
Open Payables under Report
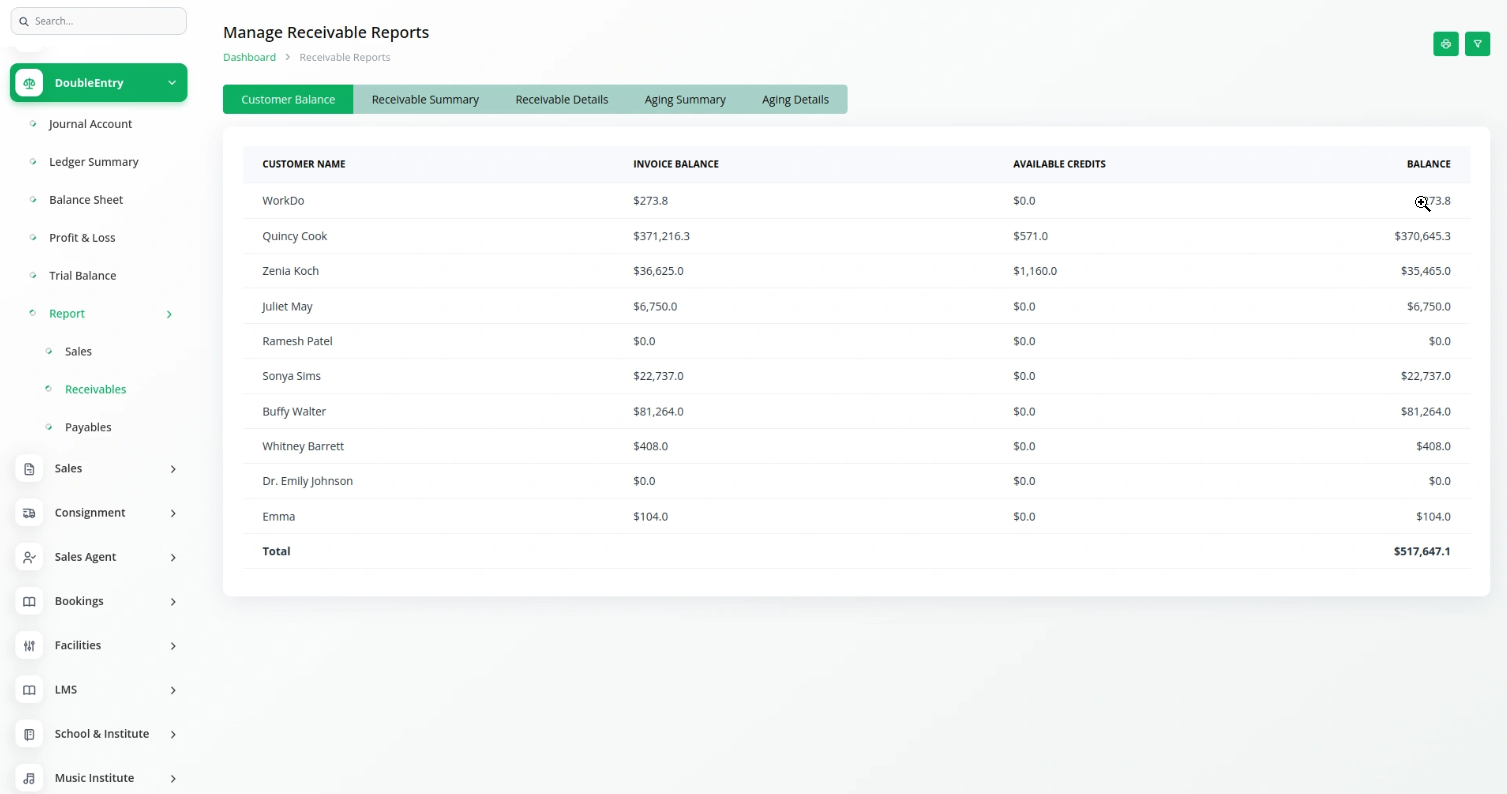click(88, 427)
